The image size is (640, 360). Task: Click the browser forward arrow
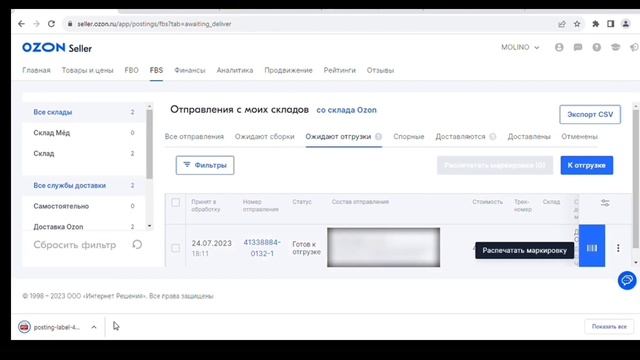36,24
